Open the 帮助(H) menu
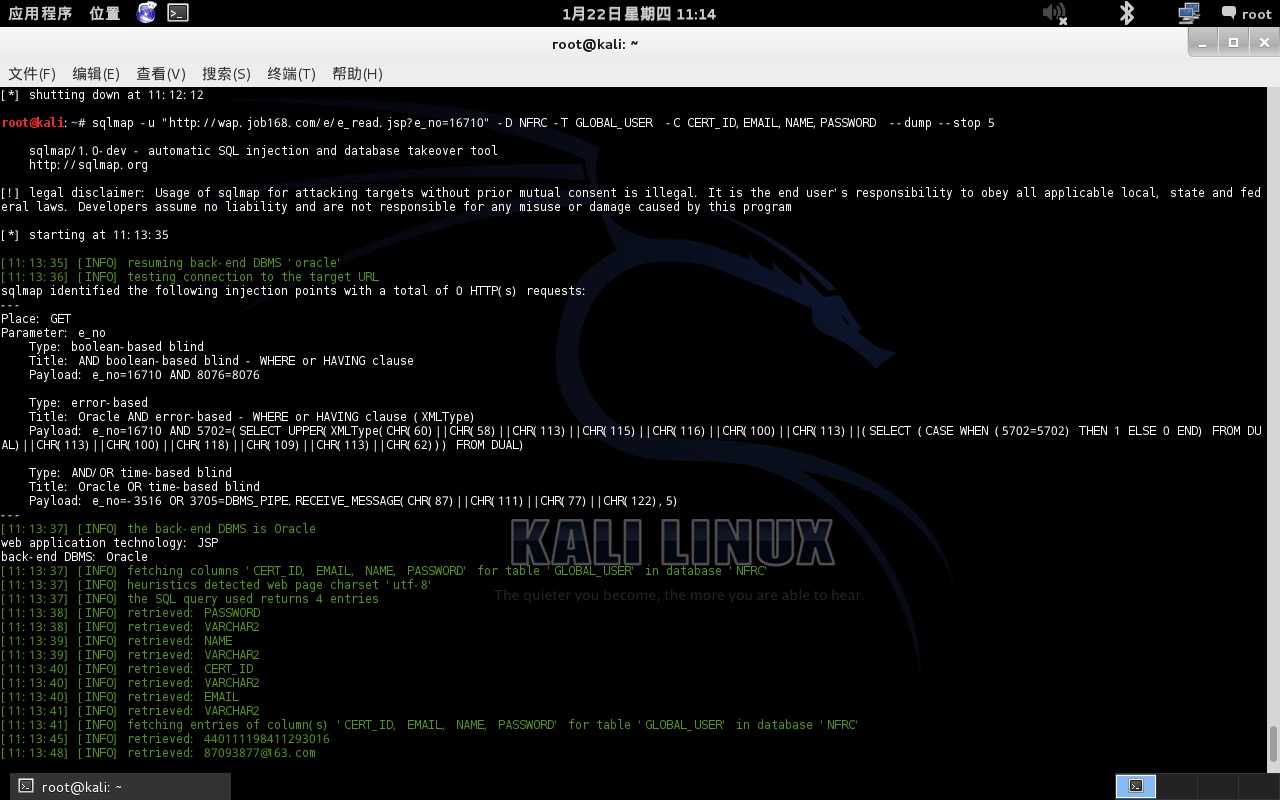The image size is (1280, 800). [x=357, y=74]
